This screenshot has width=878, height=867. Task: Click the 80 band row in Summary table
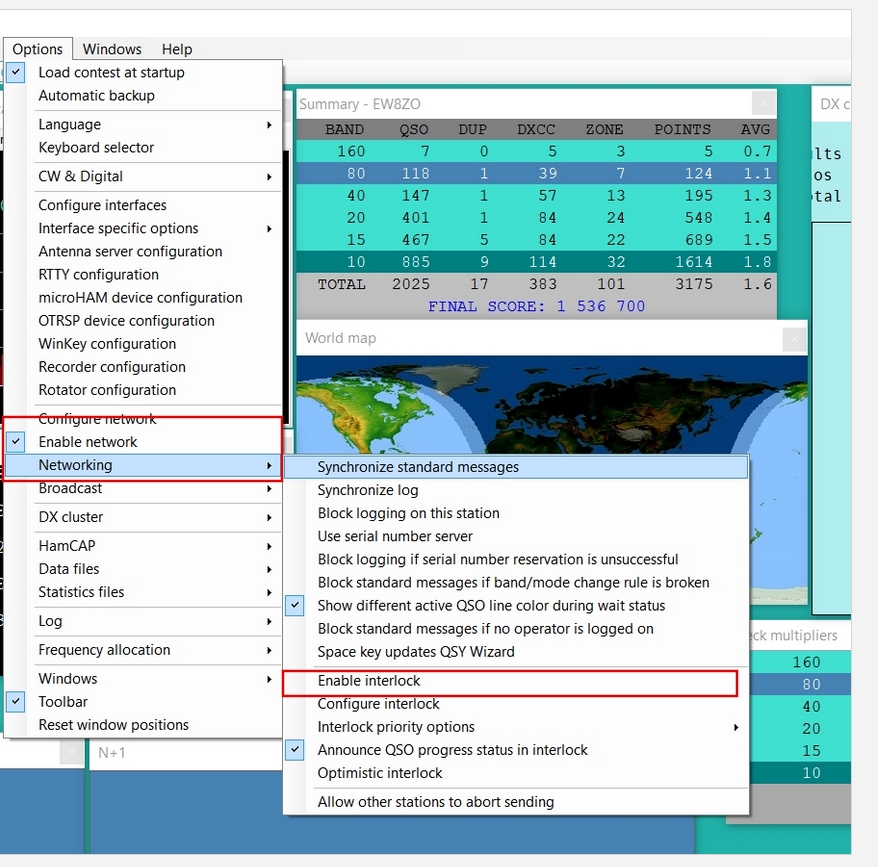535,173
